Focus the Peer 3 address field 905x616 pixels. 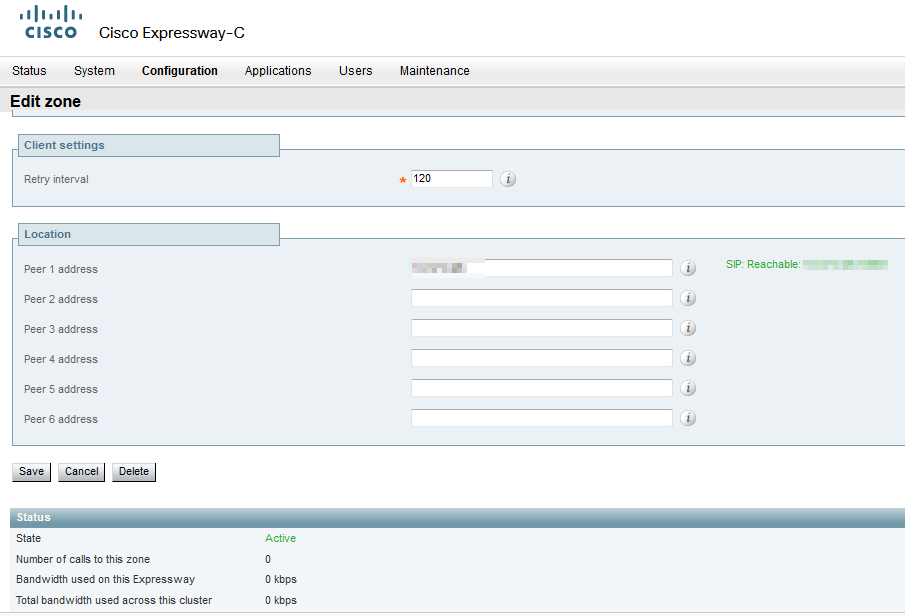click(x=541, y=328)
